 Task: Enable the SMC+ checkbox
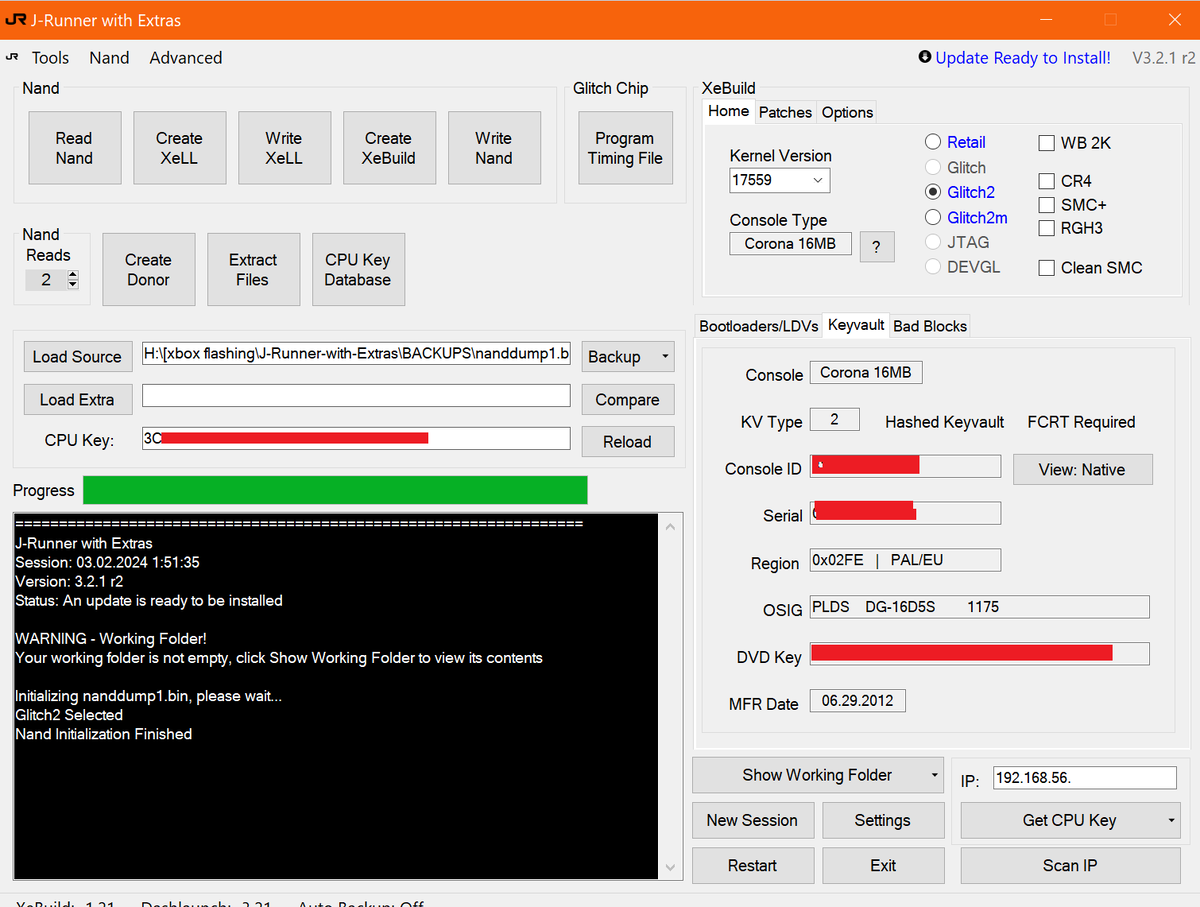1046,205
